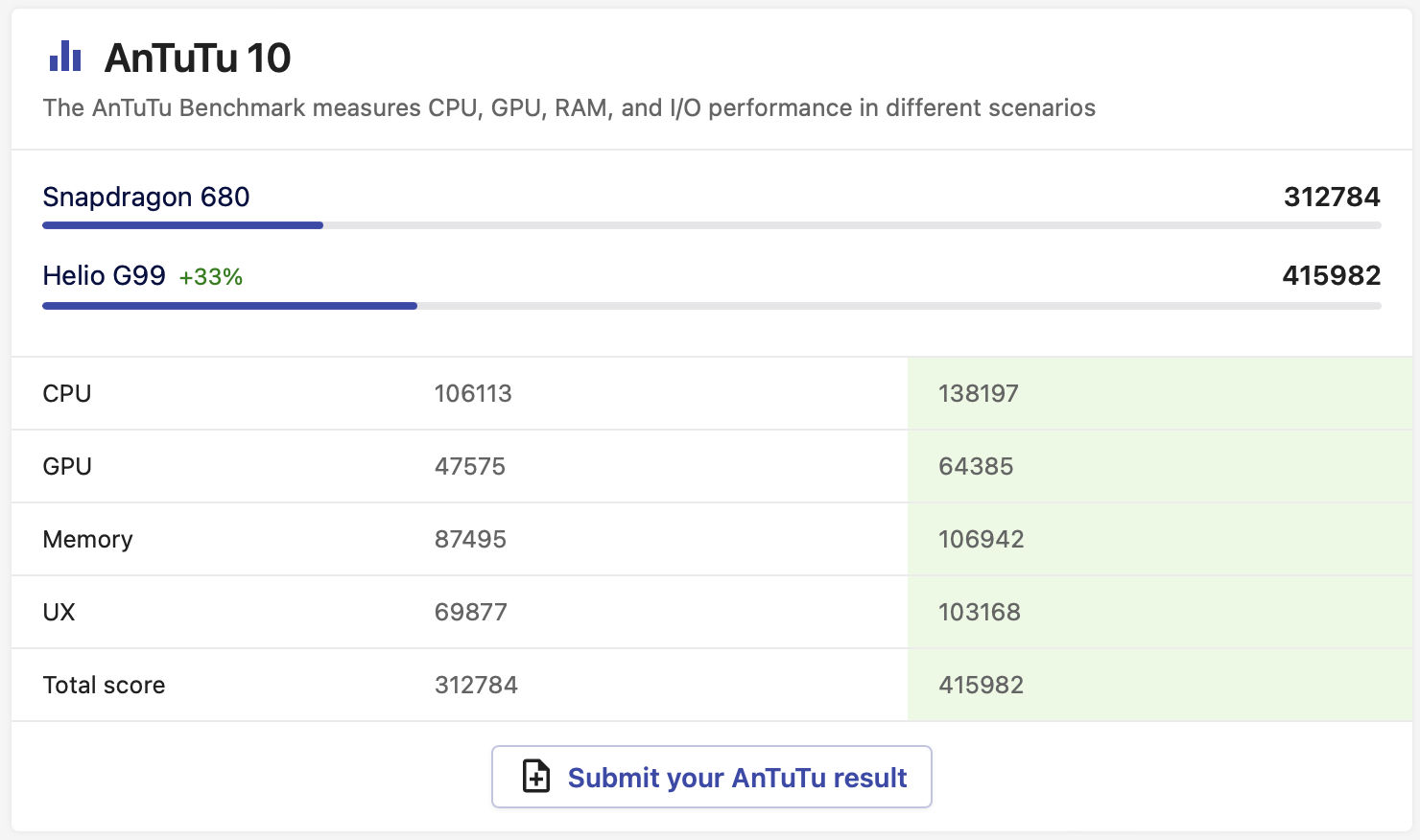Click CPU value 106113
This screenshot has width=1420, height=840.
(x=473, y=393)
